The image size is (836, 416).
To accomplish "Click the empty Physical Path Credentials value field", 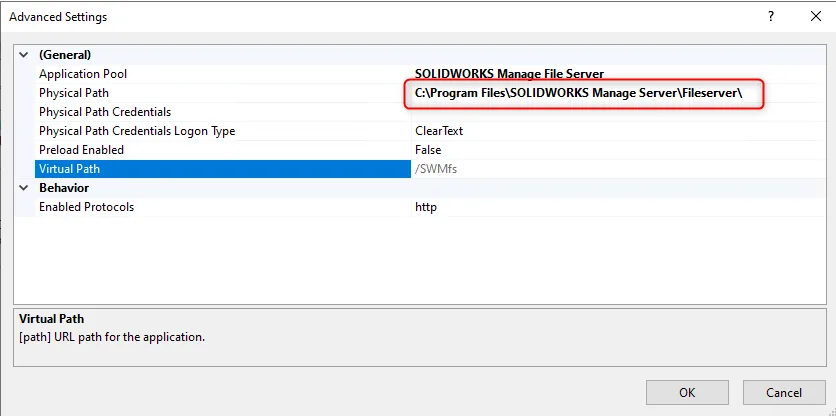I will 618,112.
